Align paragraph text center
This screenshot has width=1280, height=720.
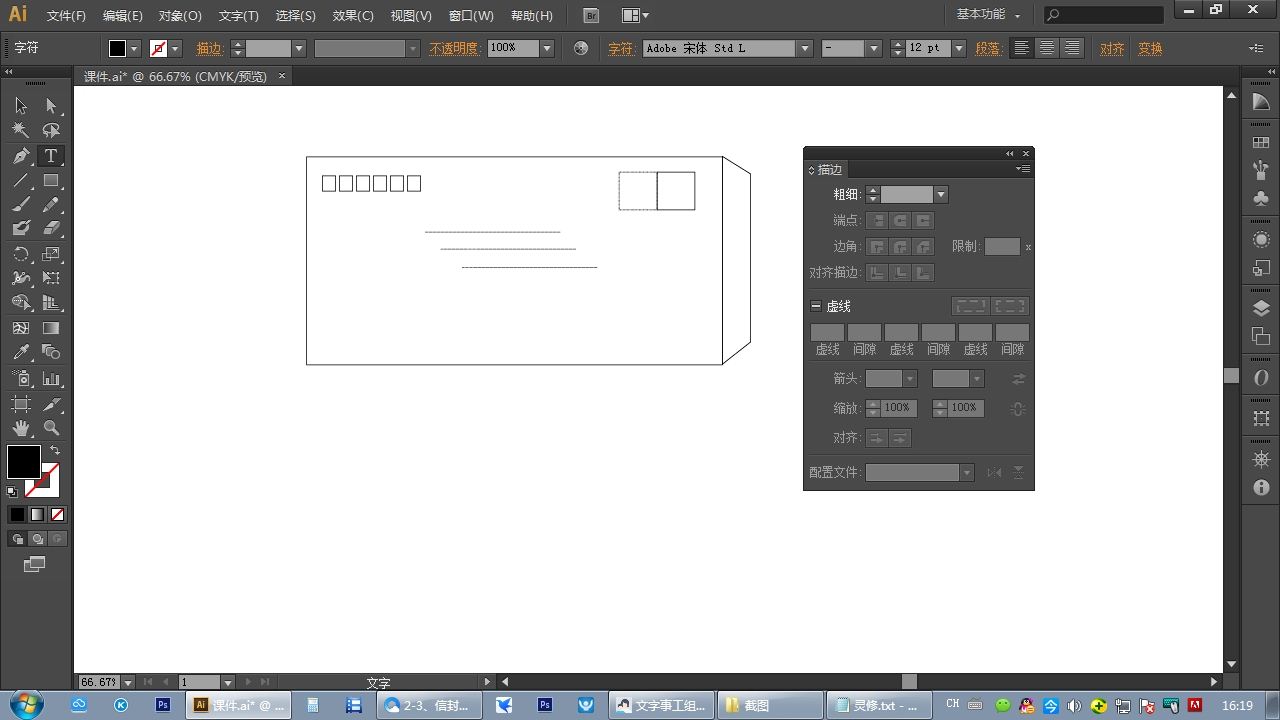(1046, 48)
